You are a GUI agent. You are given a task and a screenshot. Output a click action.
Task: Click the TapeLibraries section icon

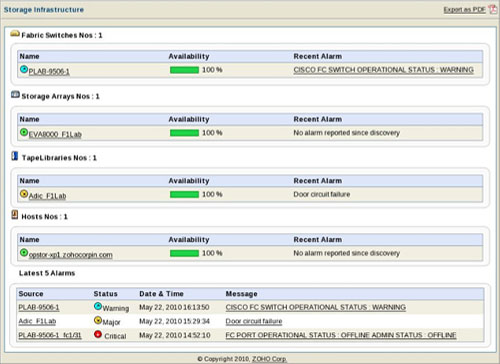point(15,156)
